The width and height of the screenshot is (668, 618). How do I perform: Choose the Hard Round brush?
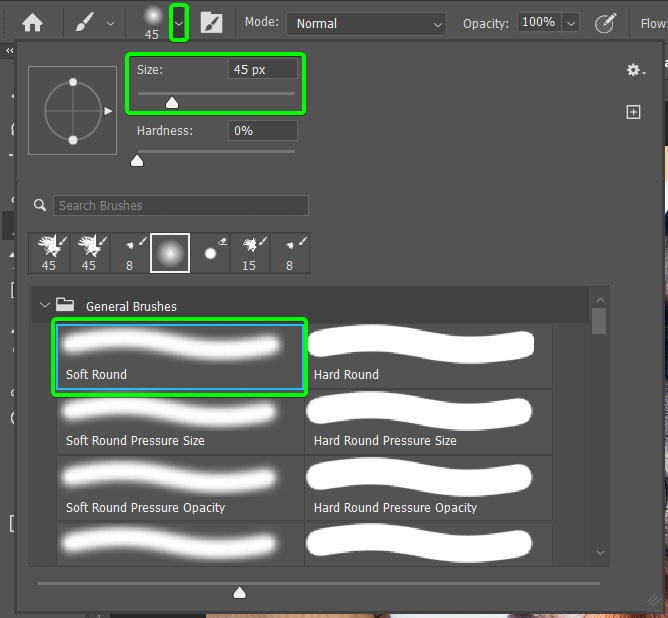(428, 357)
